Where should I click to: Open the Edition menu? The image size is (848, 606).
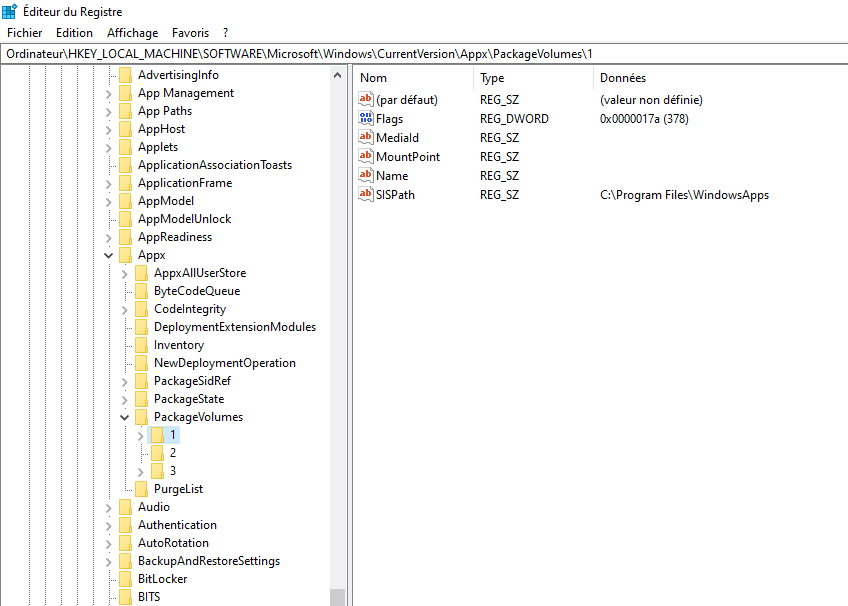click(x=74, y=33)
